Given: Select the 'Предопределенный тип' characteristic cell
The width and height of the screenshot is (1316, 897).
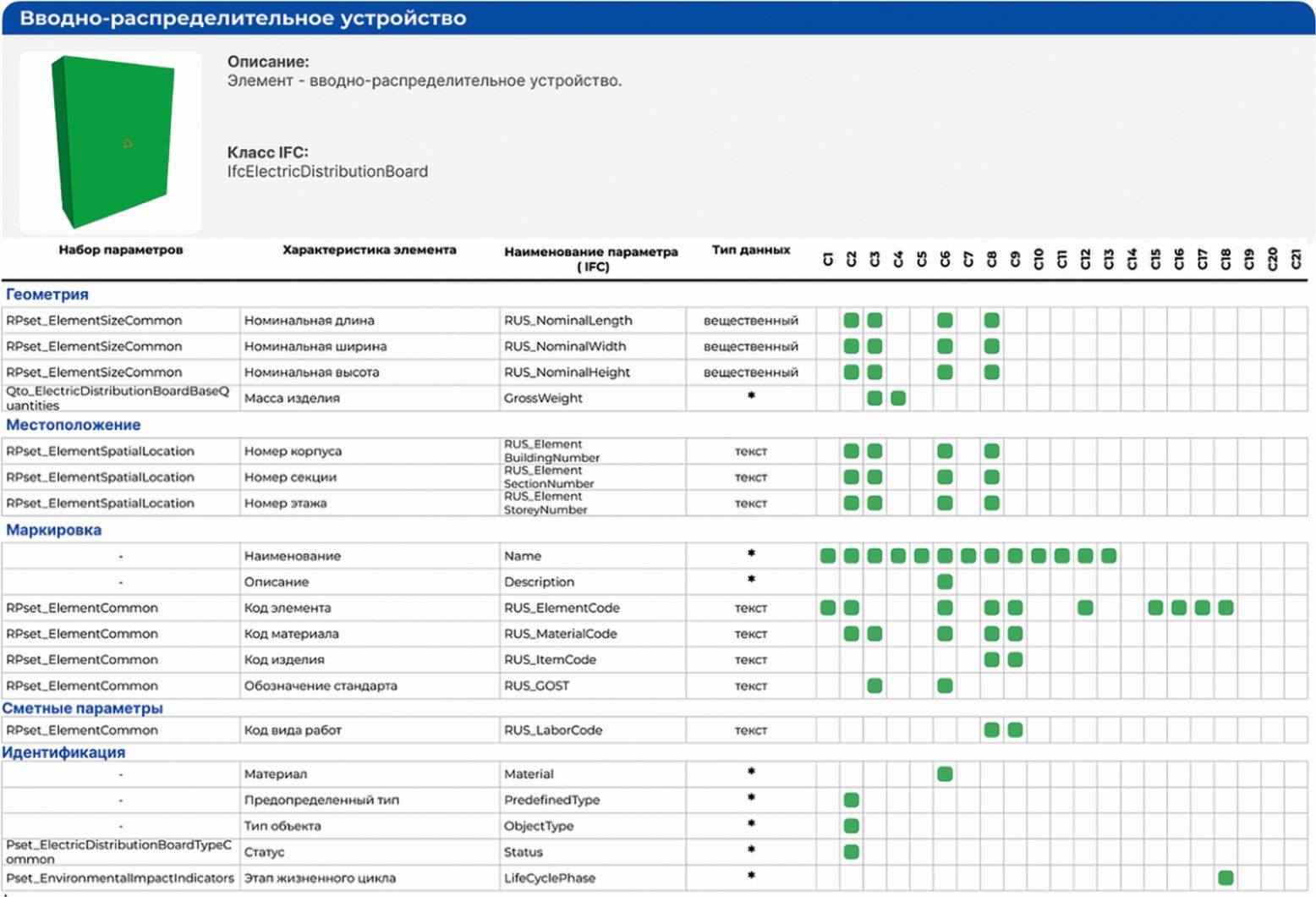Looking at the screenshot, I should [370, 800].
